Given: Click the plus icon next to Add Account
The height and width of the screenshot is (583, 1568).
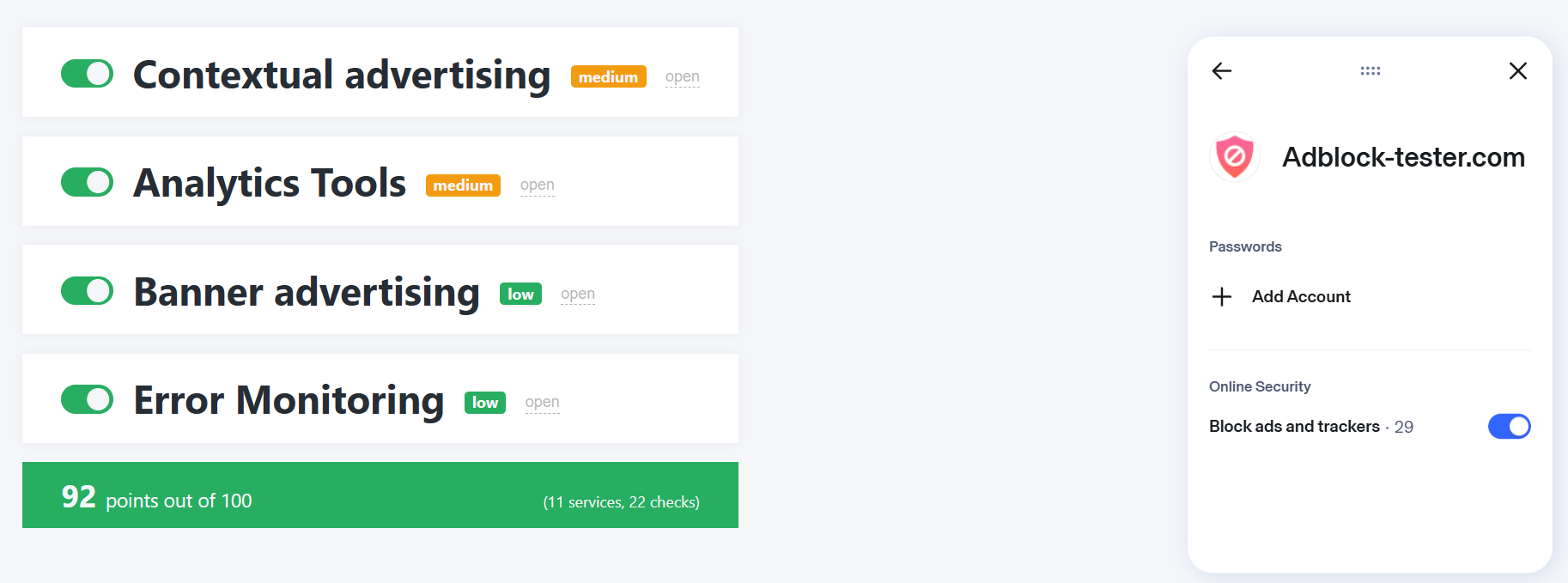Looking at the screenshot, I should tap(1220, 296).
